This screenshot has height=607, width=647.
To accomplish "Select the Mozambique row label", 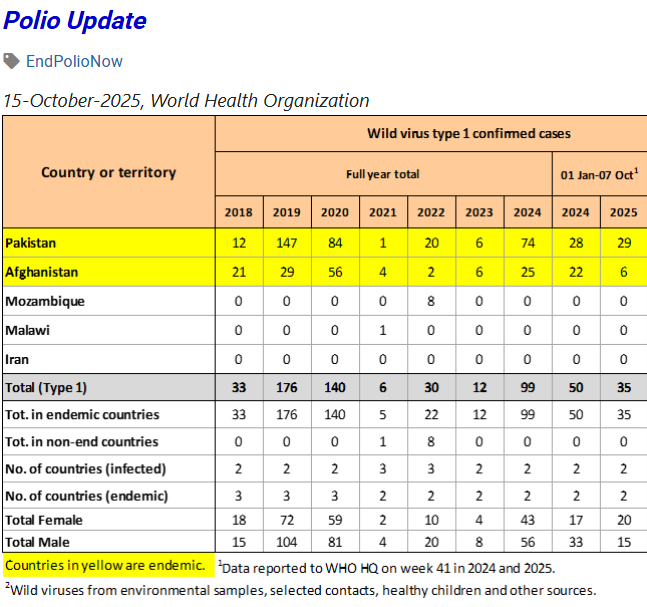I will [x=45, y=301].
